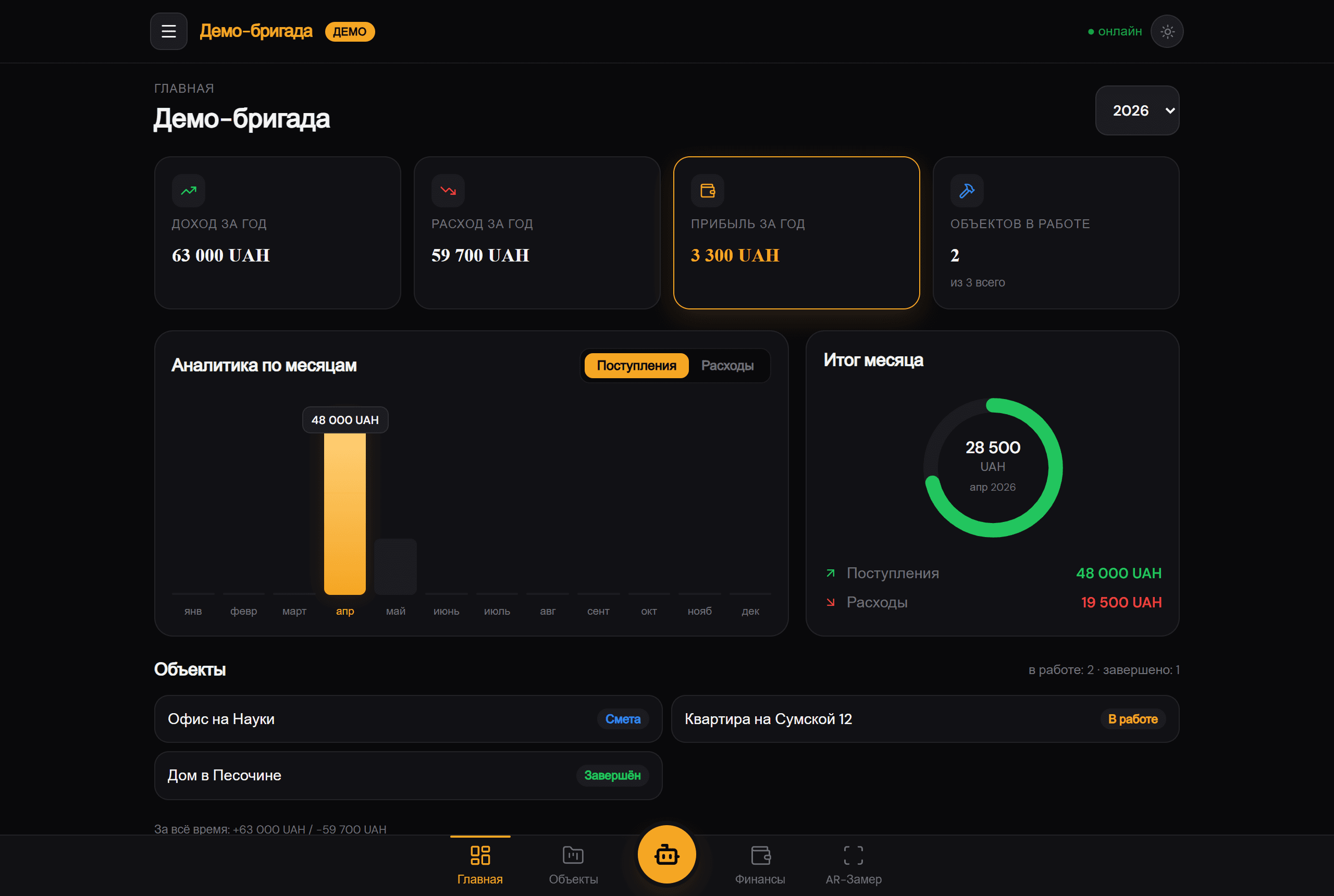Click the из 3 всего text
The width and height of the screenshot is (1334, 896).
coord(978,283)
